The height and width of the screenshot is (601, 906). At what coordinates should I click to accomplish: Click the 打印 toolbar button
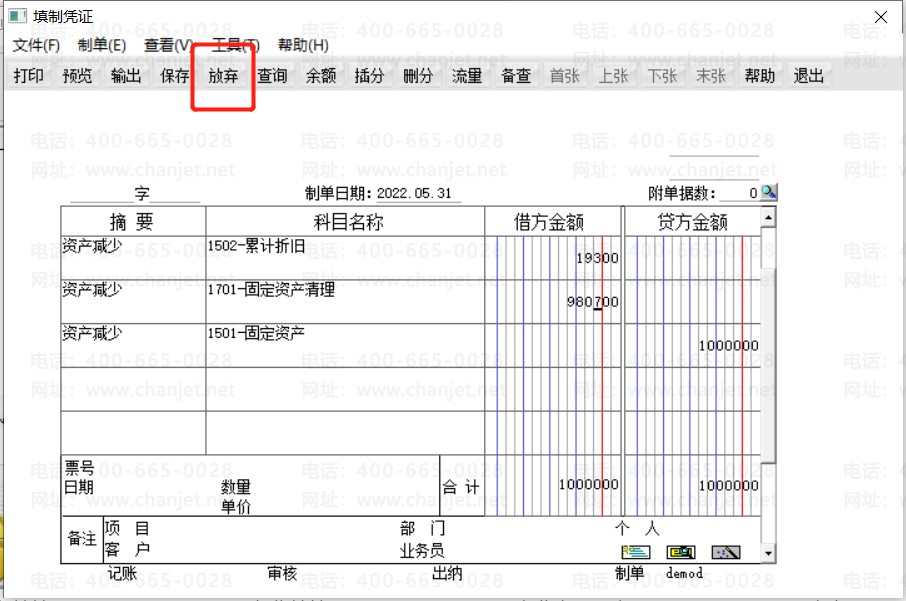(29, 76)
